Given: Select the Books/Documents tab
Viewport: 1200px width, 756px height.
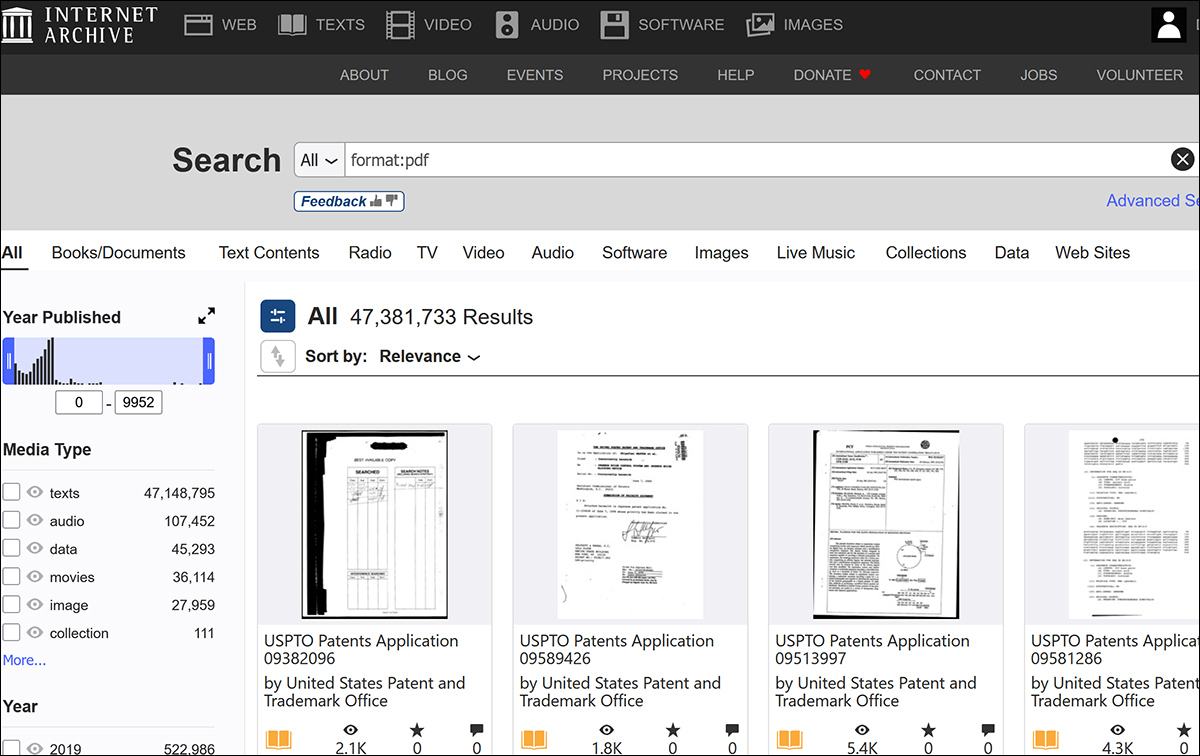Looking at the screenshot, I should coord(119,253).
